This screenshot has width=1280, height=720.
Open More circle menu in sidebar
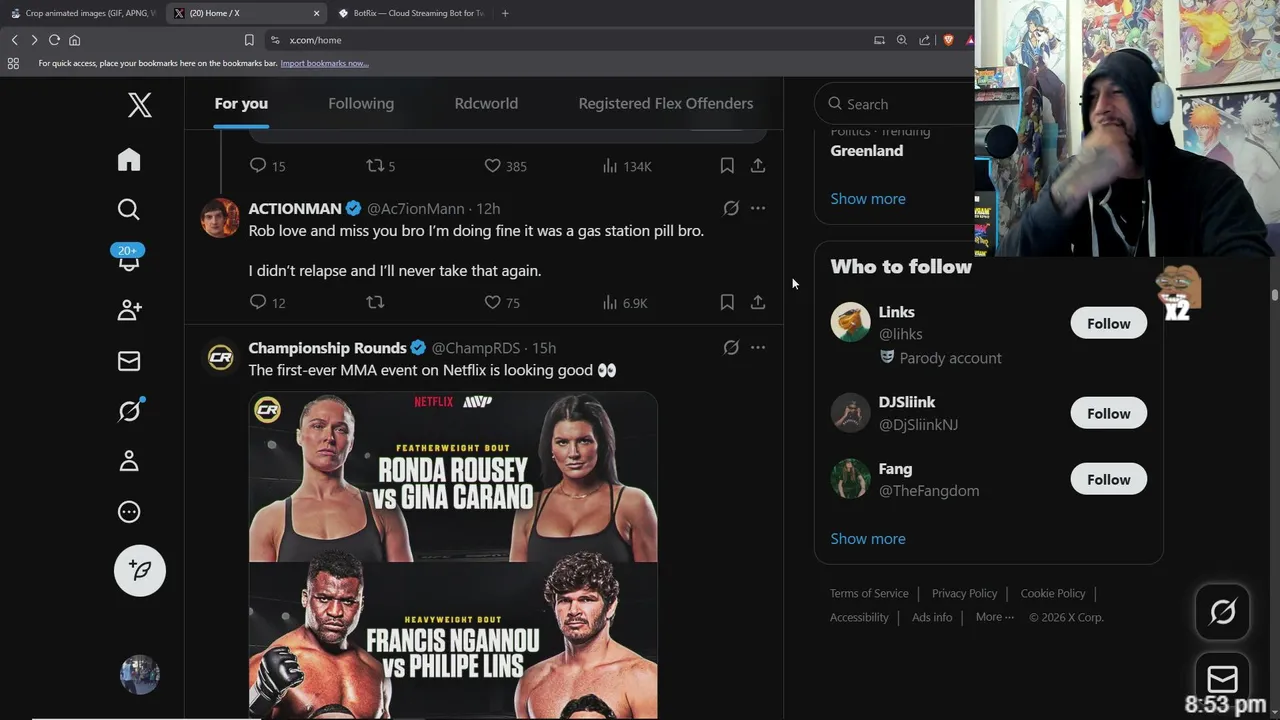pos(129,512)
